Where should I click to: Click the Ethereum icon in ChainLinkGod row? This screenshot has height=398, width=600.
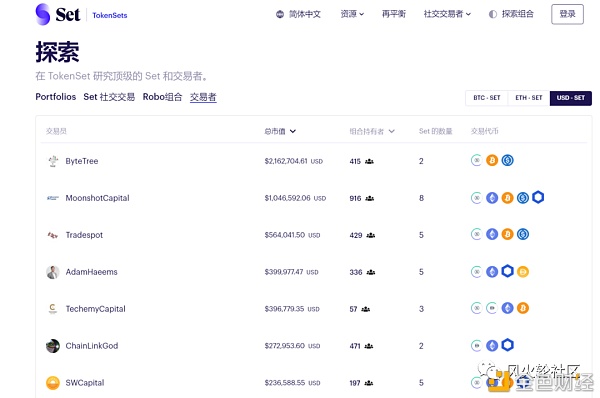click(x=492, y=346)
